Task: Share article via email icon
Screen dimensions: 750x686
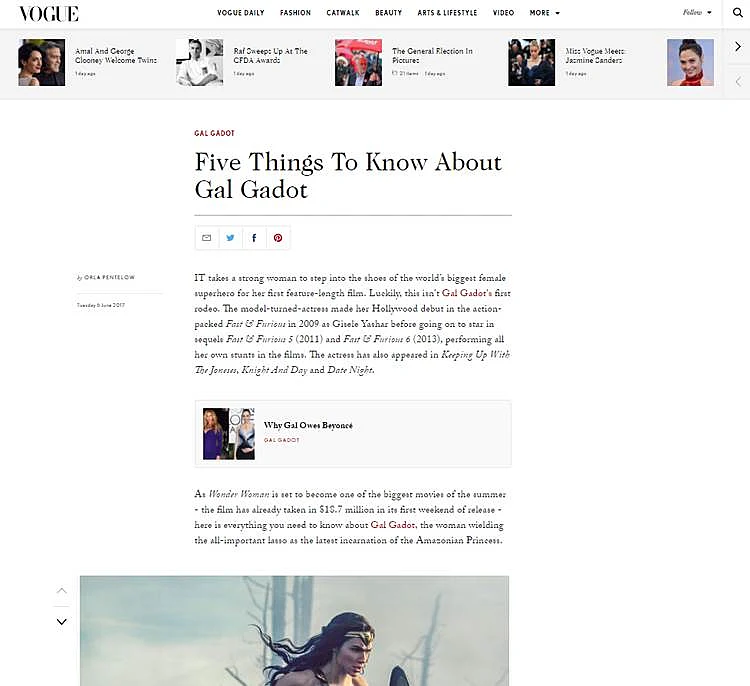Action: (207, 238)
